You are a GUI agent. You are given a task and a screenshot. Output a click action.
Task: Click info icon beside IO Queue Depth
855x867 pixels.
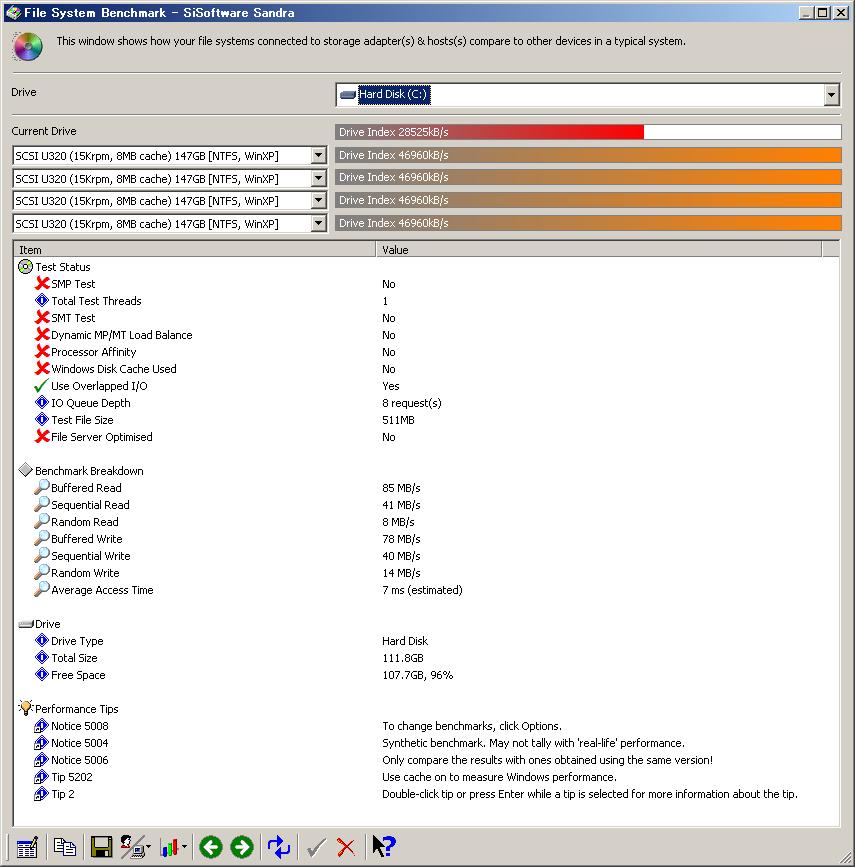coord(42,403)
